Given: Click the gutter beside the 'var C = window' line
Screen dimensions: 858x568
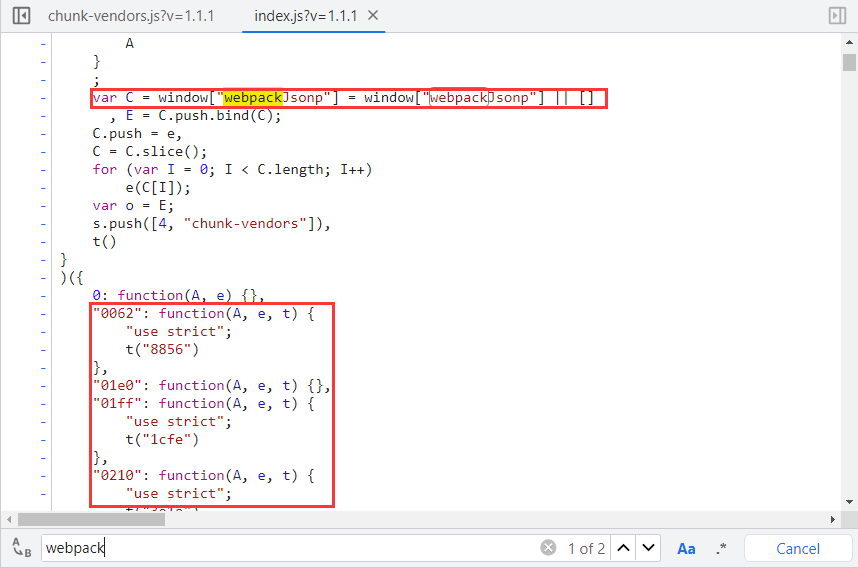Looking at the screenshot, I should coord(42,98).
